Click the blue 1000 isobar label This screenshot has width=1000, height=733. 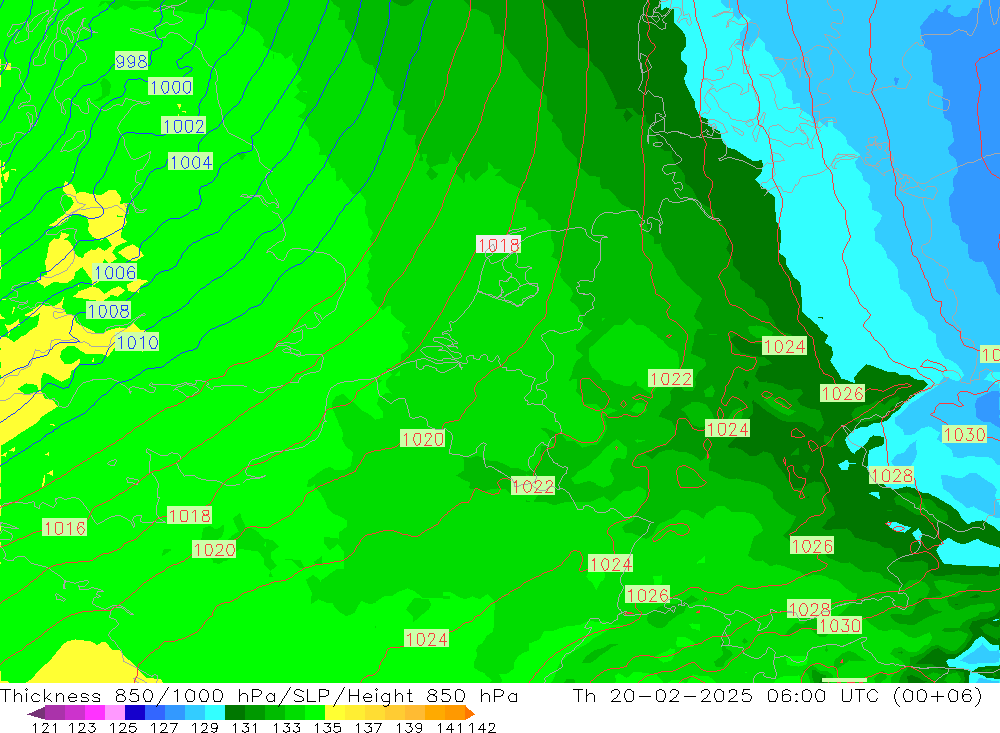click(x=170, y=87)
